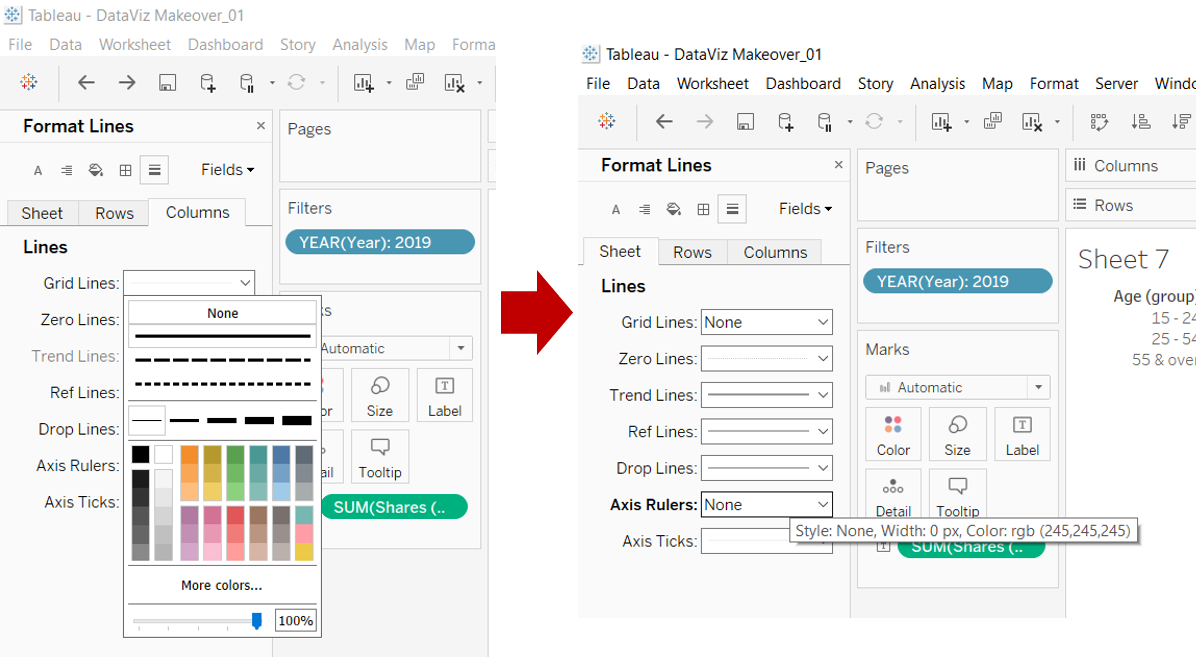Click More colors... in the color picker
Screen dimensions: 1196x657
[x=221, y=585]
